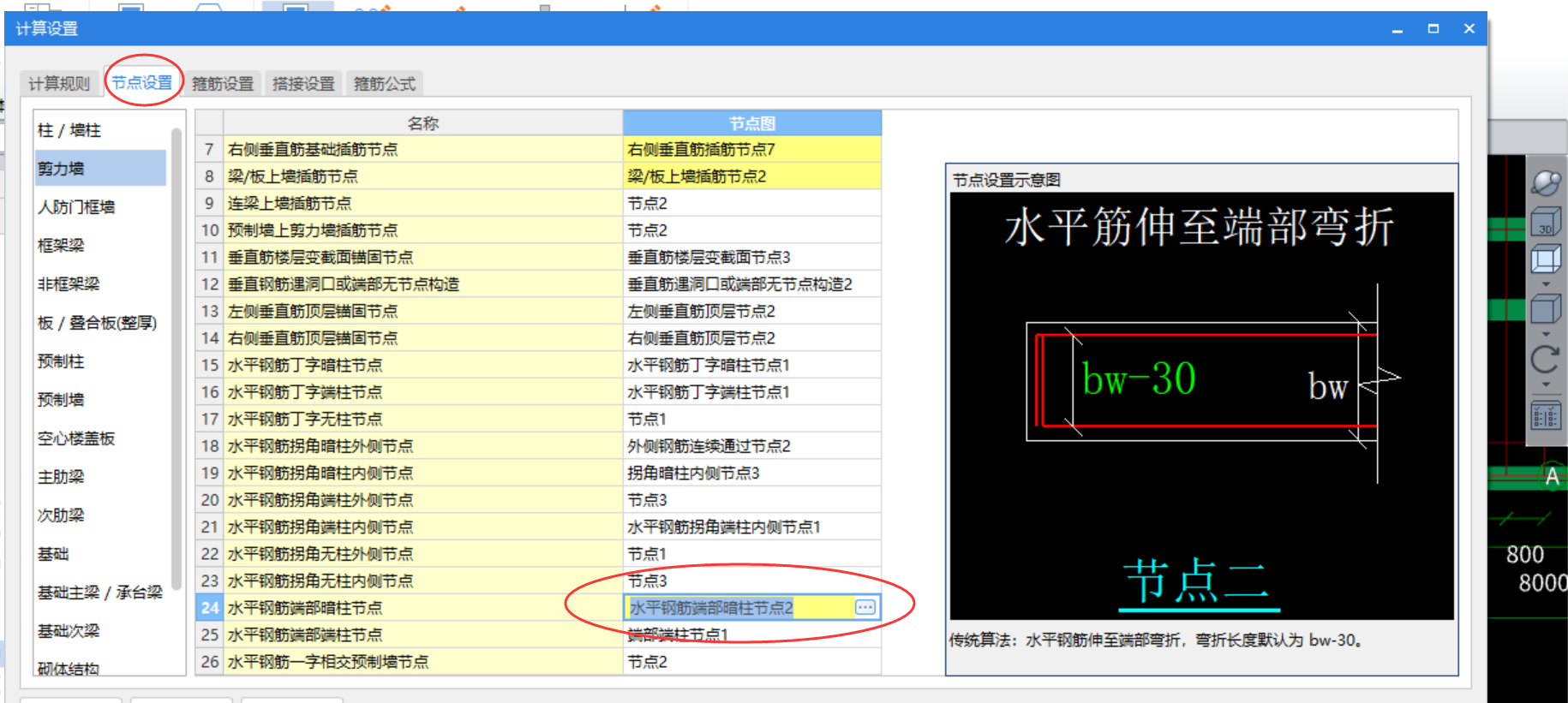The height and width of the screenshot is (703, 1568).
Task: Select row 24 水平钢筋端部暗柱节点
Action: pos(423,608)
